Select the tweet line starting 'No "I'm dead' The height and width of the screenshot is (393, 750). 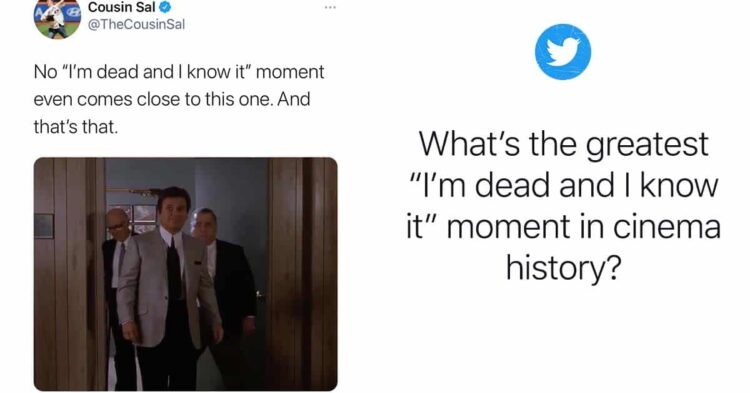pyautogui.click(x=179, y=72)
